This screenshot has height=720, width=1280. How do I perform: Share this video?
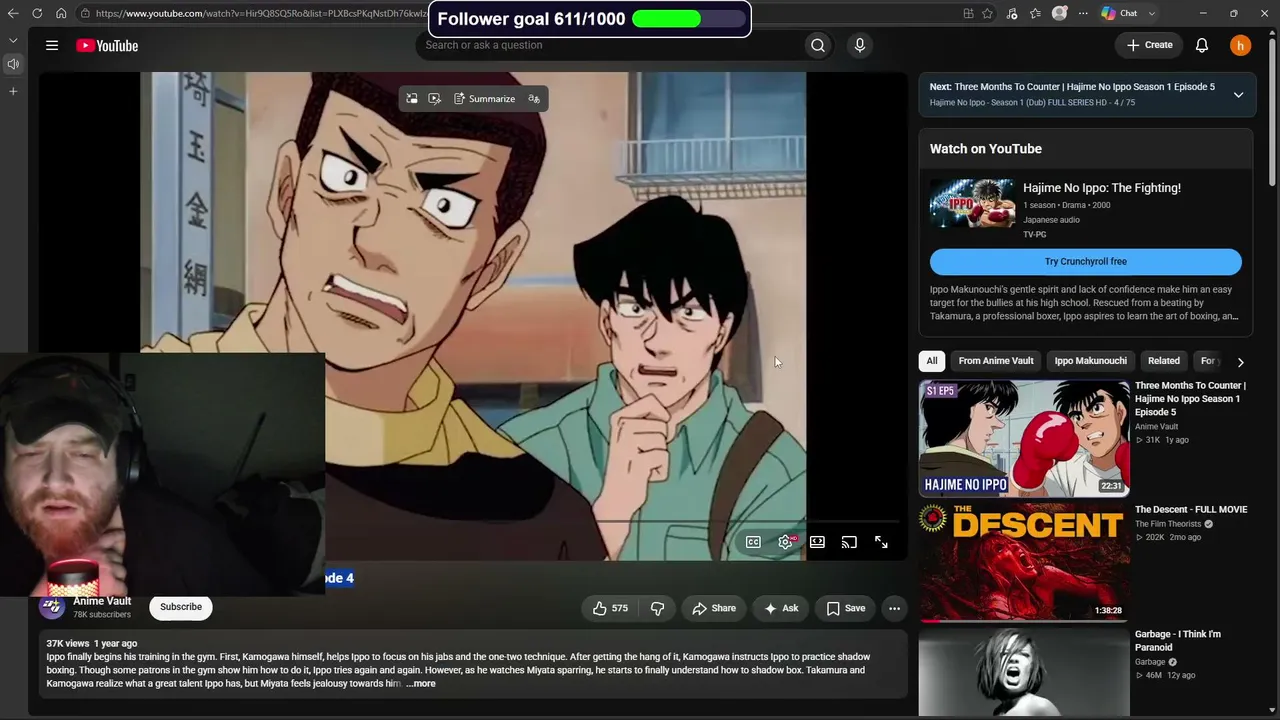pos(714,608)
